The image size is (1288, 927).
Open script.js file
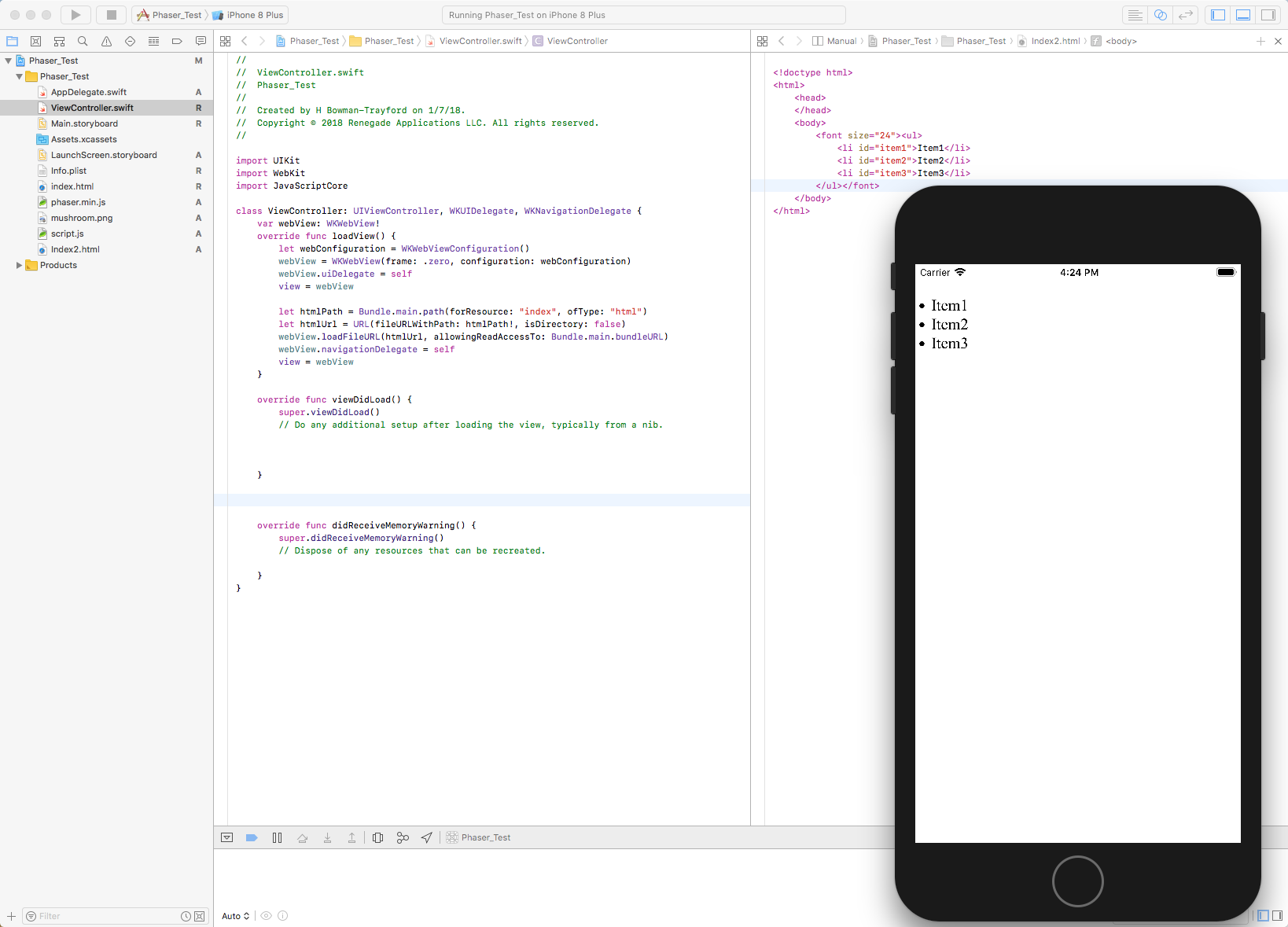click(67, 234)
